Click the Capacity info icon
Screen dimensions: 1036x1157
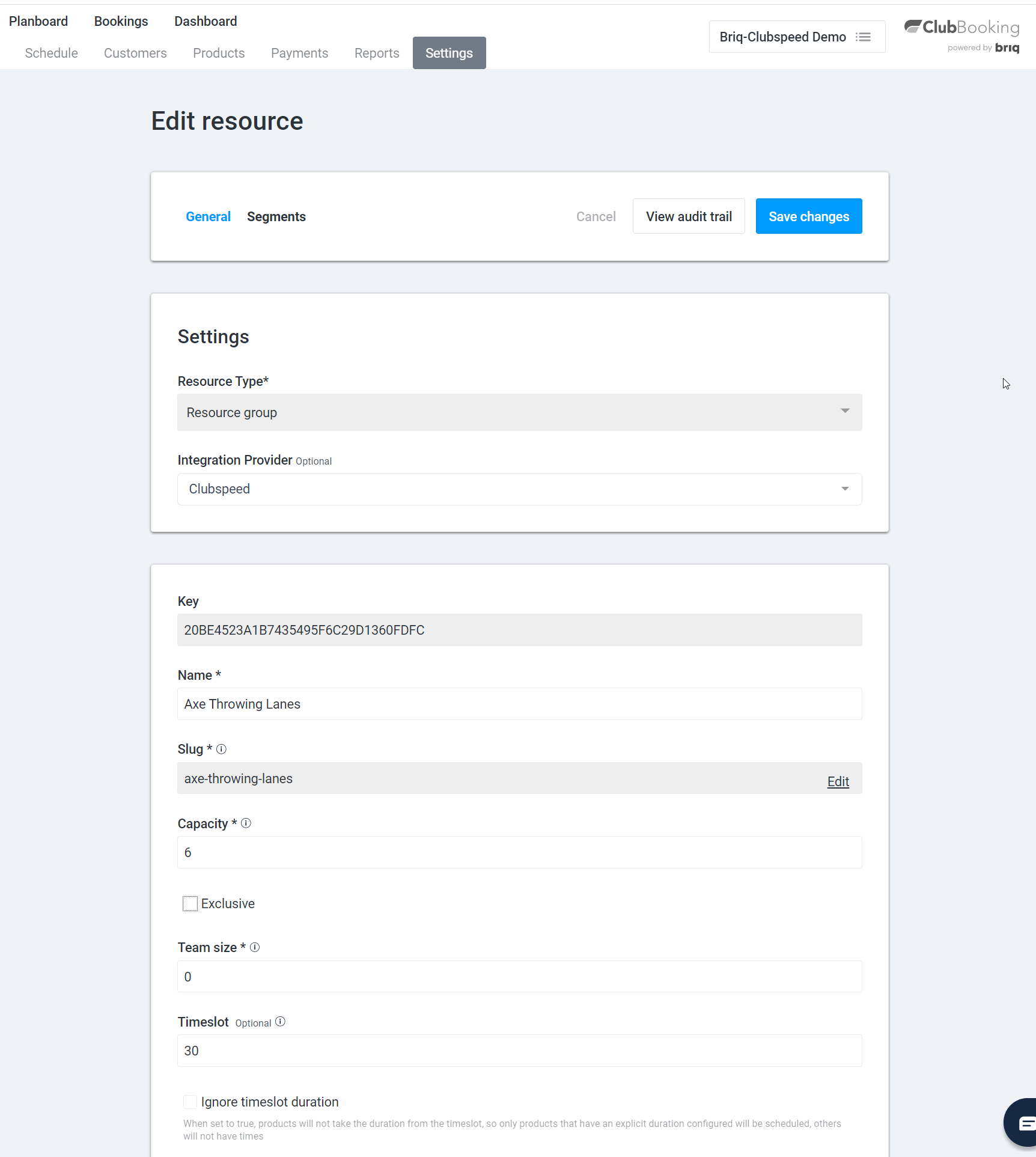246,823
